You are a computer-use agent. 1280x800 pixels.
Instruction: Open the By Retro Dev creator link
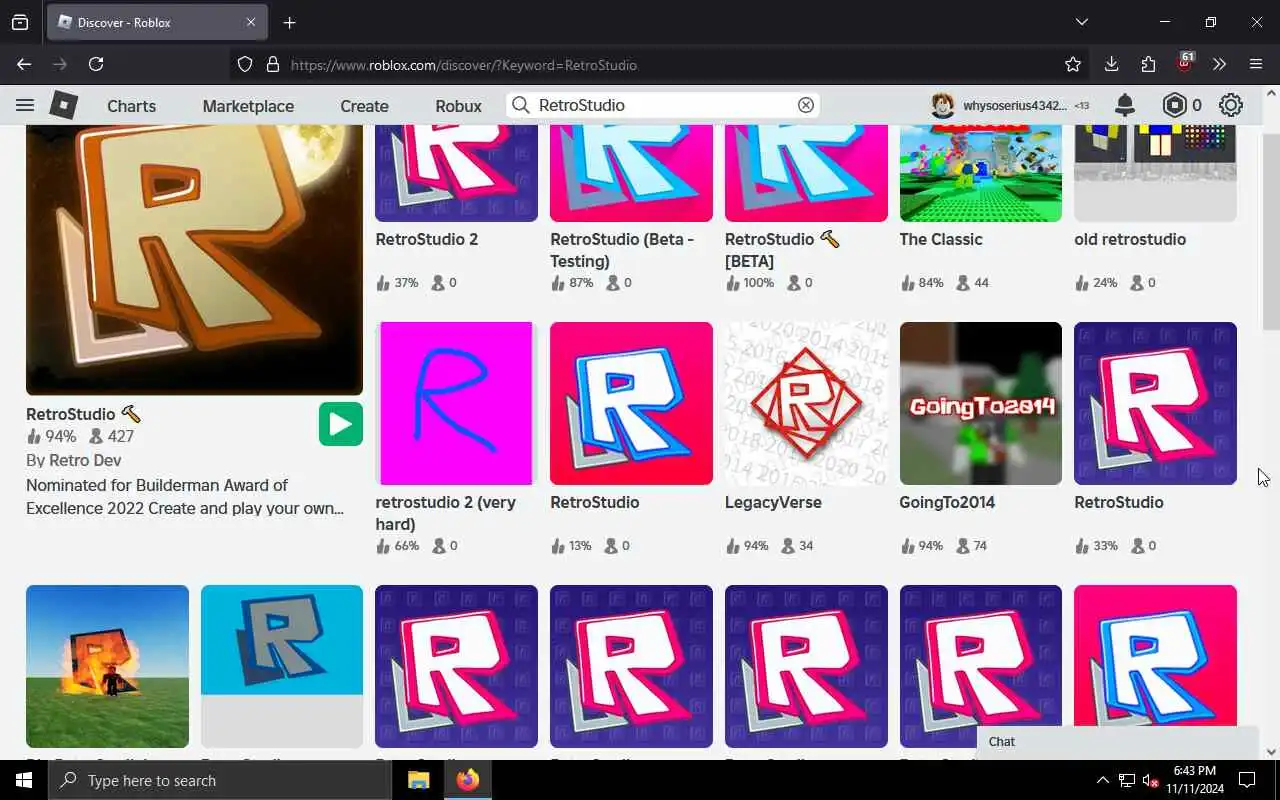(74, 460)
